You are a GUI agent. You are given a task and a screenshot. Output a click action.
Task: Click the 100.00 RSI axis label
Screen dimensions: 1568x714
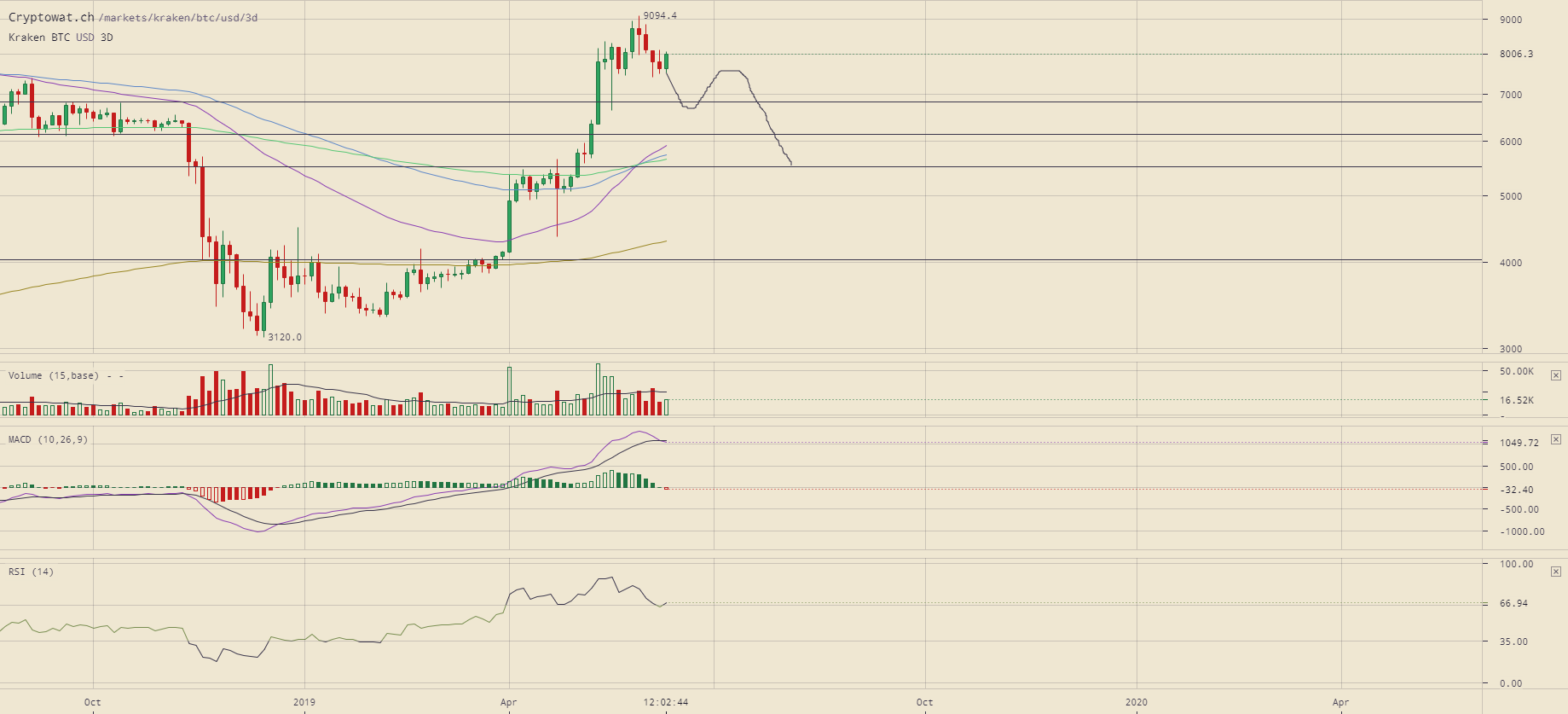[1517, 564]
